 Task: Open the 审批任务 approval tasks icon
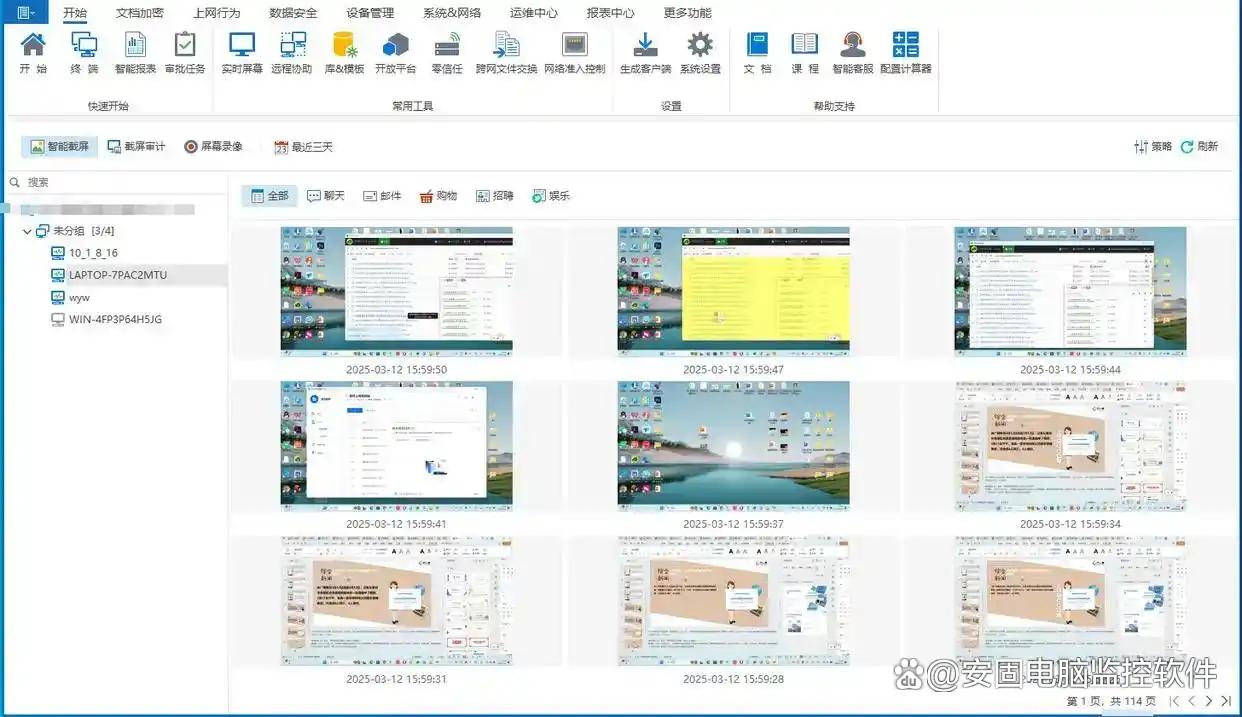(185, 53)
